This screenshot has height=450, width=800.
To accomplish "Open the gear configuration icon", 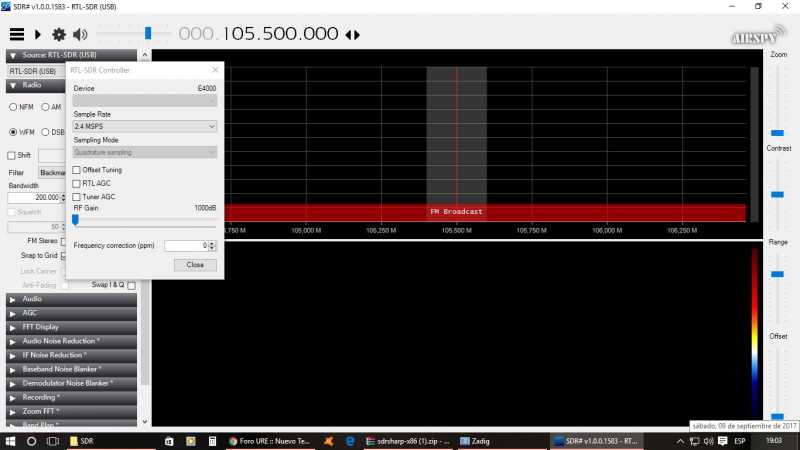I will [59, 34].
